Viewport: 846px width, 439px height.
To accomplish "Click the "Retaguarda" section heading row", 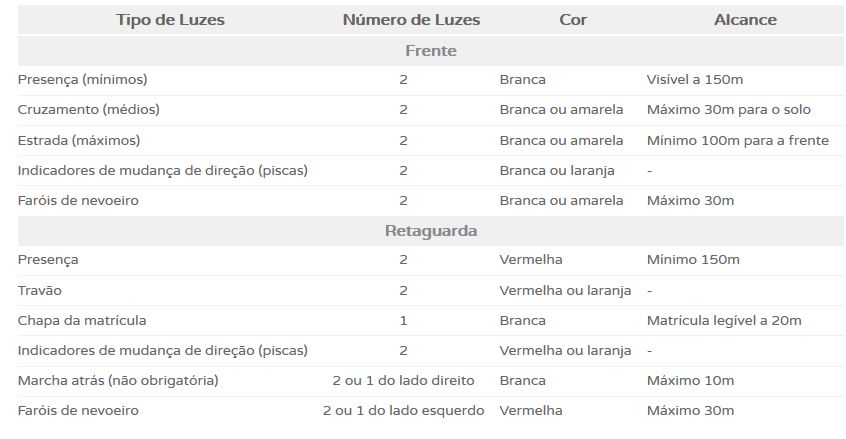I will pyautogui.click(x=431, y=231).
